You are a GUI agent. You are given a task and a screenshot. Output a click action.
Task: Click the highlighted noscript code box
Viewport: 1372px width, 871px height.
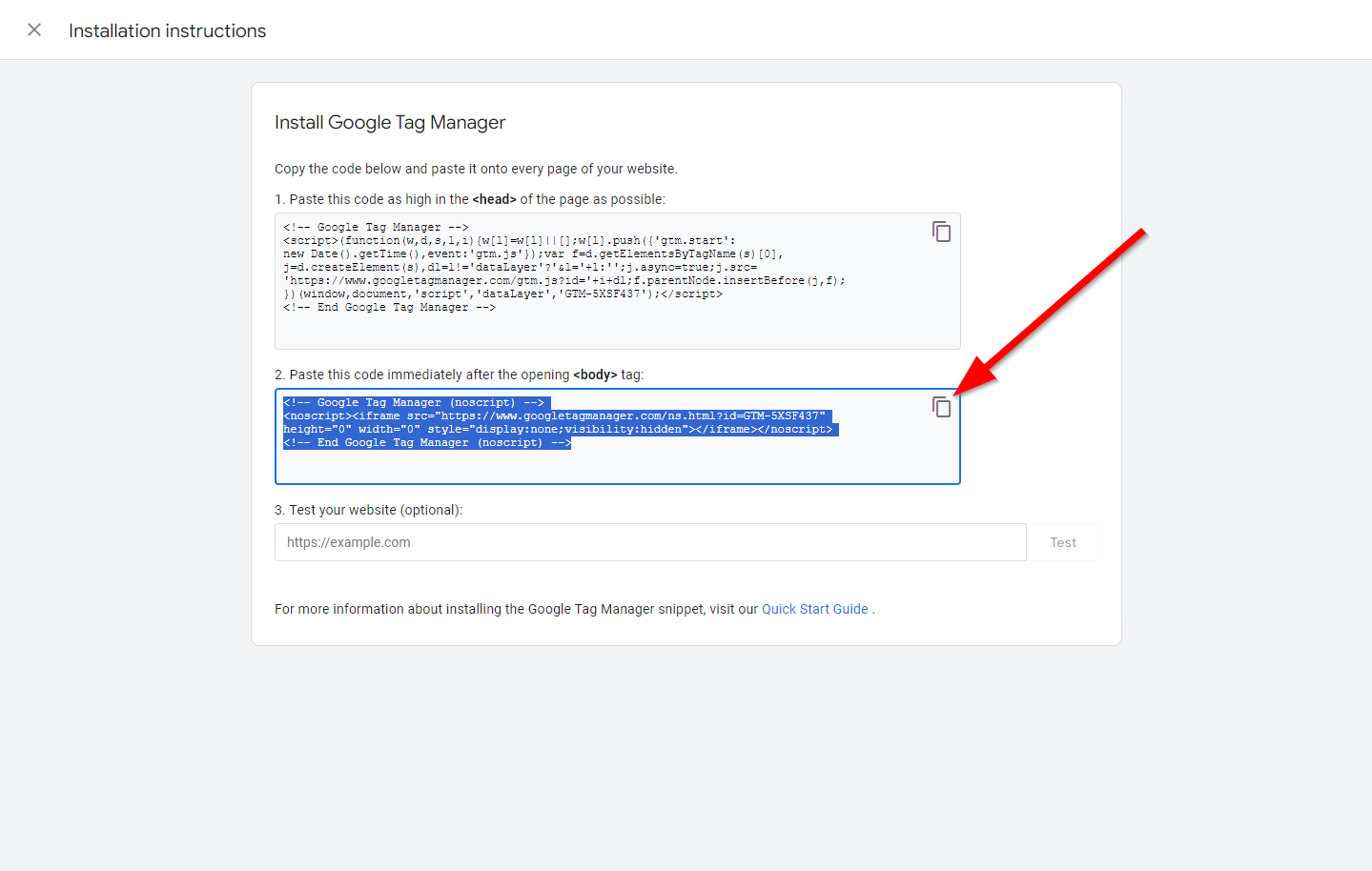click(x=617, y=436)
